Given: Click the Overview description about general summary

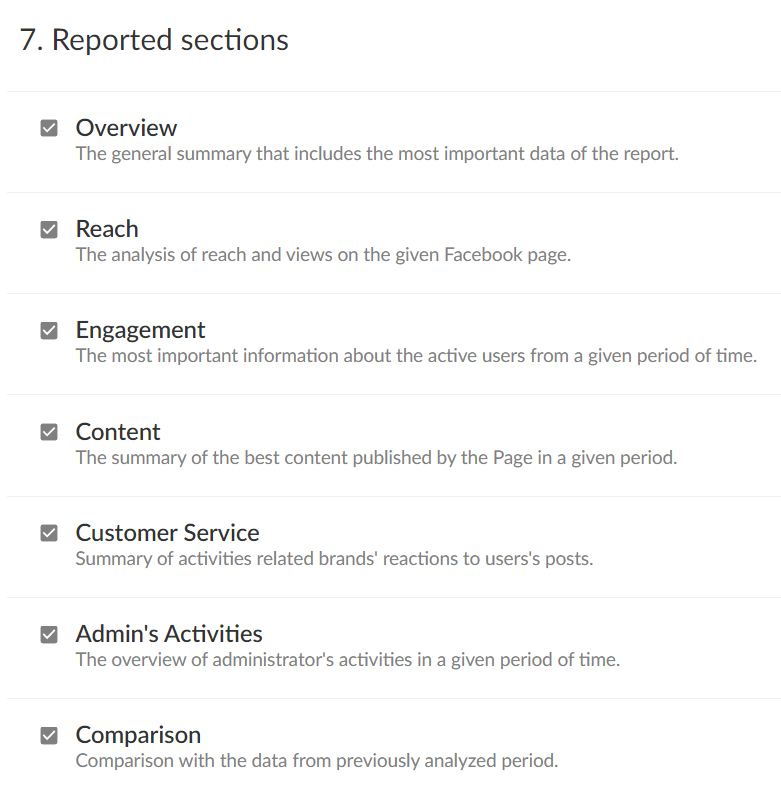Looking at the screenshot, I should tap(377, 154).
